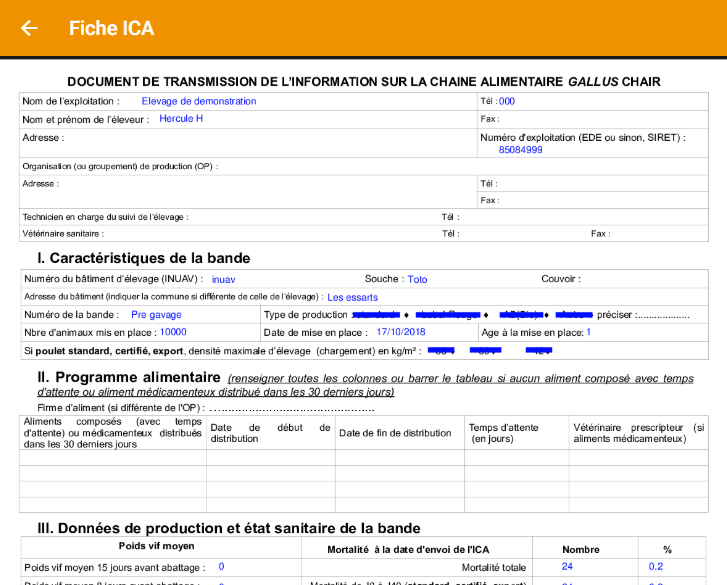Click 'Vétérinaire prescripteur' column header

tap(638, 433)
